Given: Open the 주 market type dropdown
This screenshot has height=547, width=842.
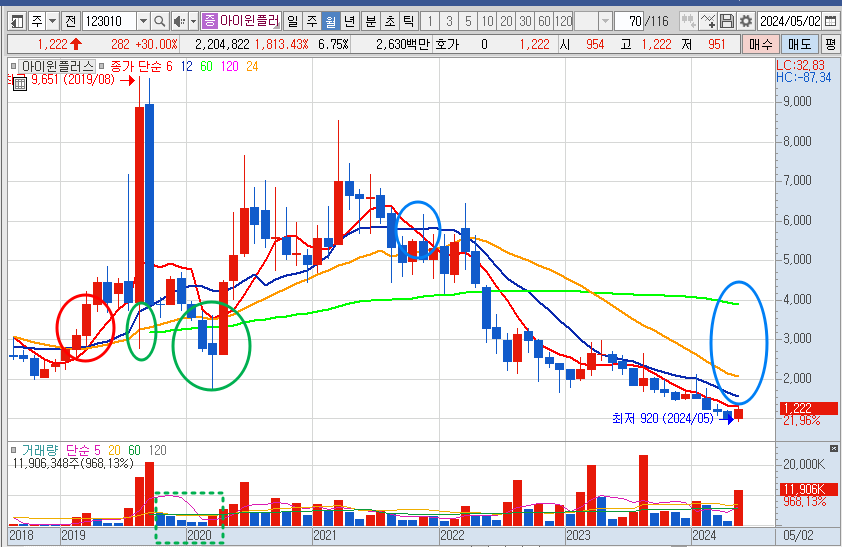Looking at the screenshot, I should (x=53, y=21).
